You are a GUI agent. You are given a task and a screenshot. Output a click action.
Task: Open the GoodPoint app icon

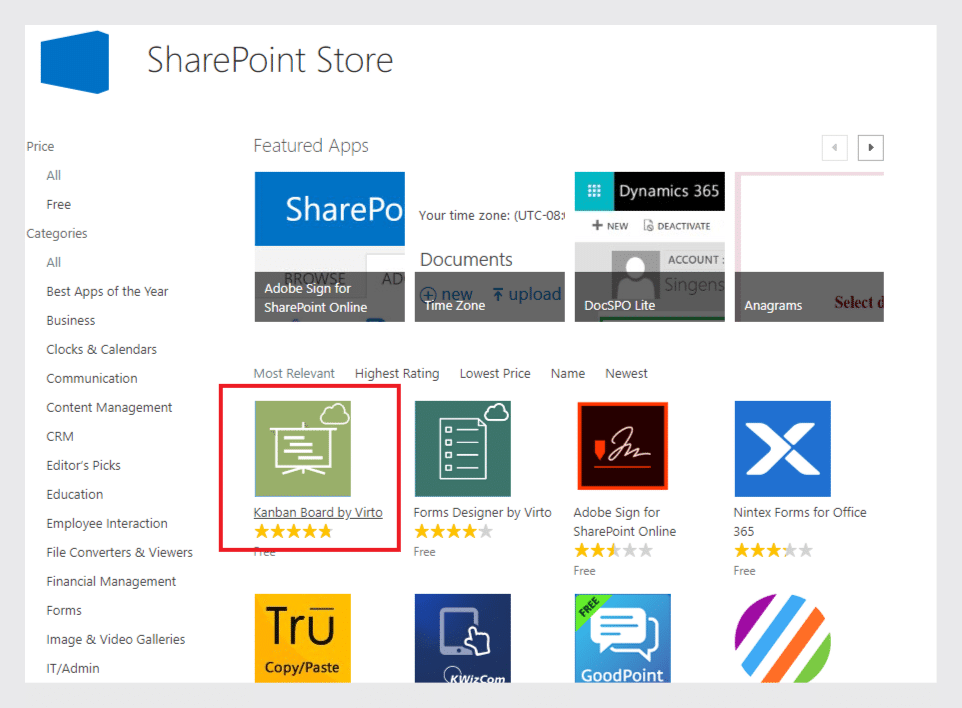coord(622,638)
